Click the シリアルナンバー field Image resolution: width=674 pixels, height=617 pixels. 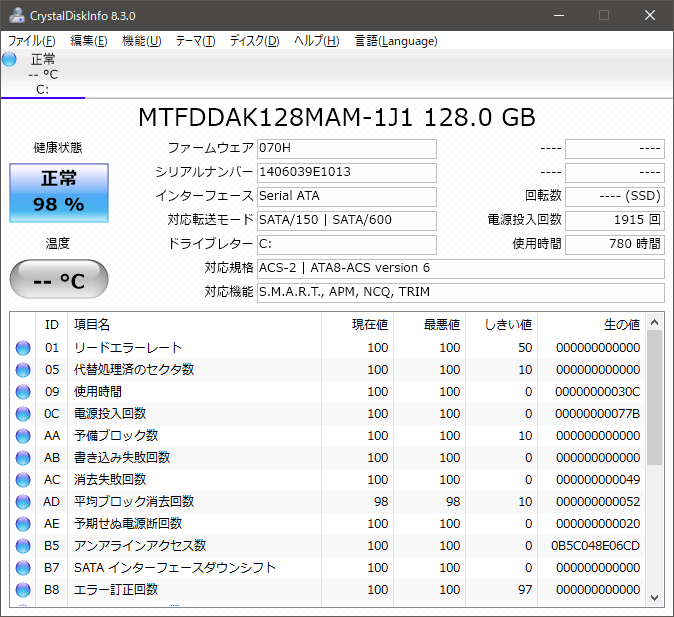click(346, 172)
